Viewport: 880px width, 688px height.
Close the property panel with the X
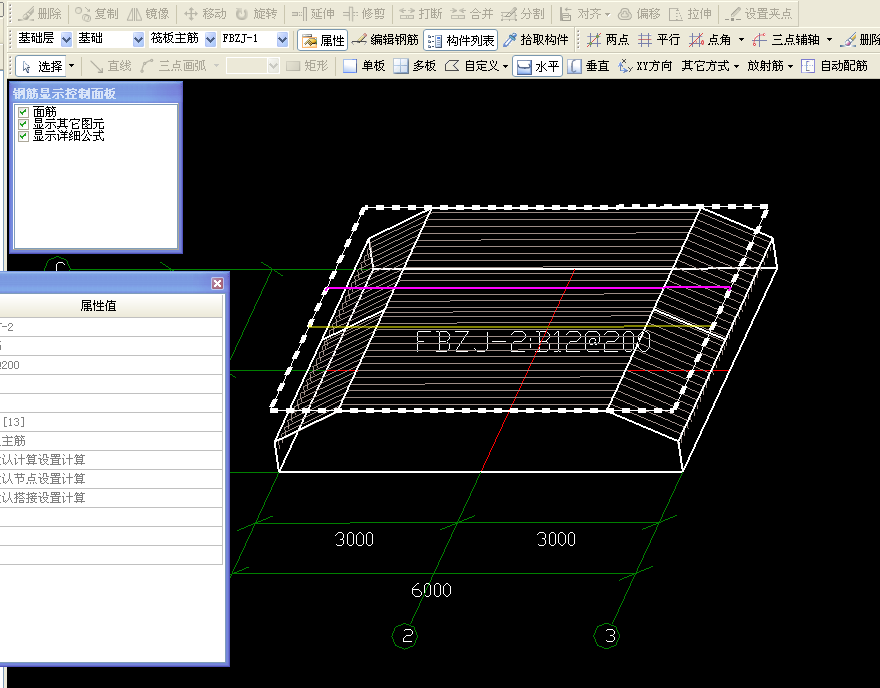point(218,283)
